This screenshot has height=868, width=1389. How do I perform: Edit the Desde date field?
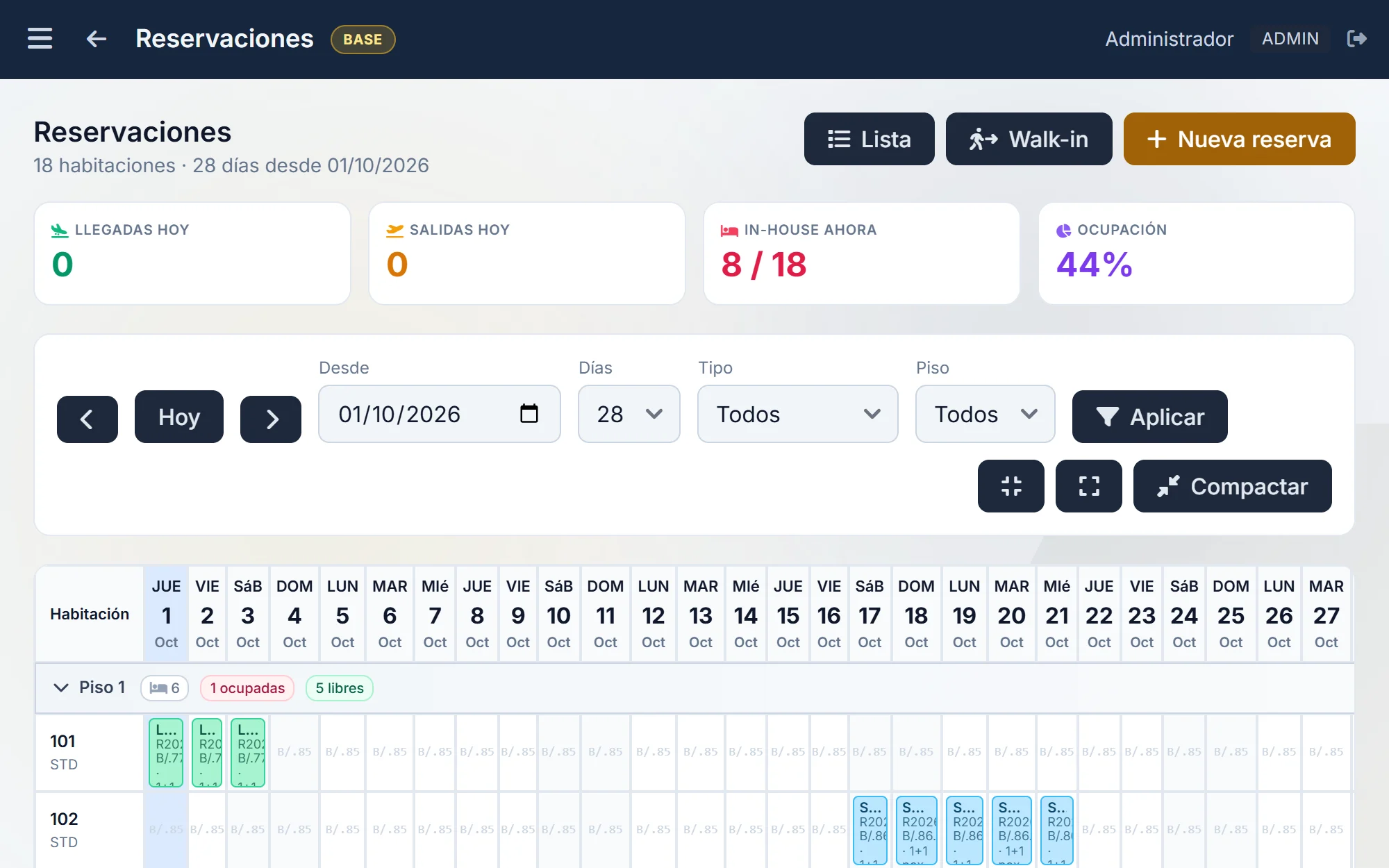(439, 414)
